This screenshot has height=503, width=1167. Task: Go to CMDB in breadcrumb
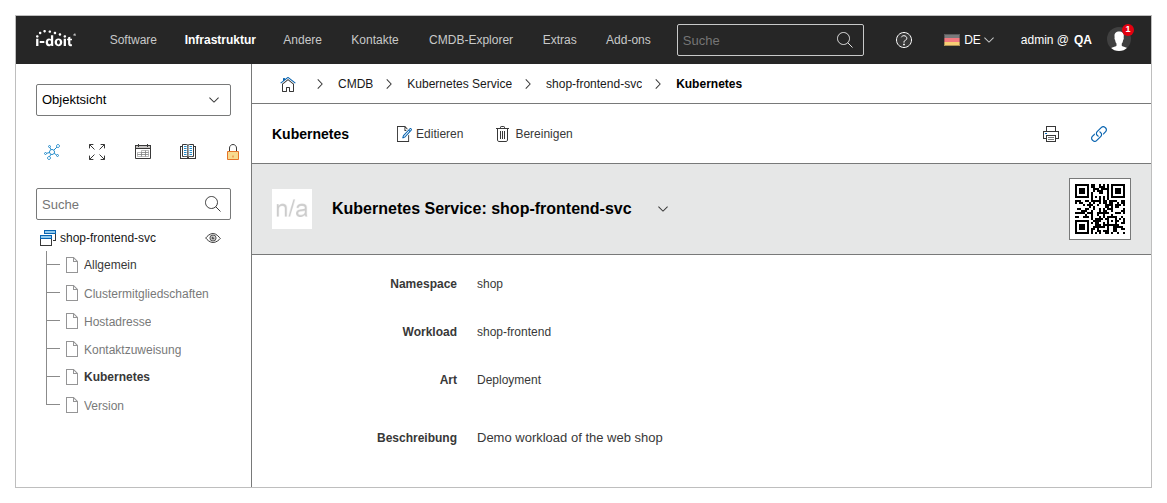click(355, 84)
